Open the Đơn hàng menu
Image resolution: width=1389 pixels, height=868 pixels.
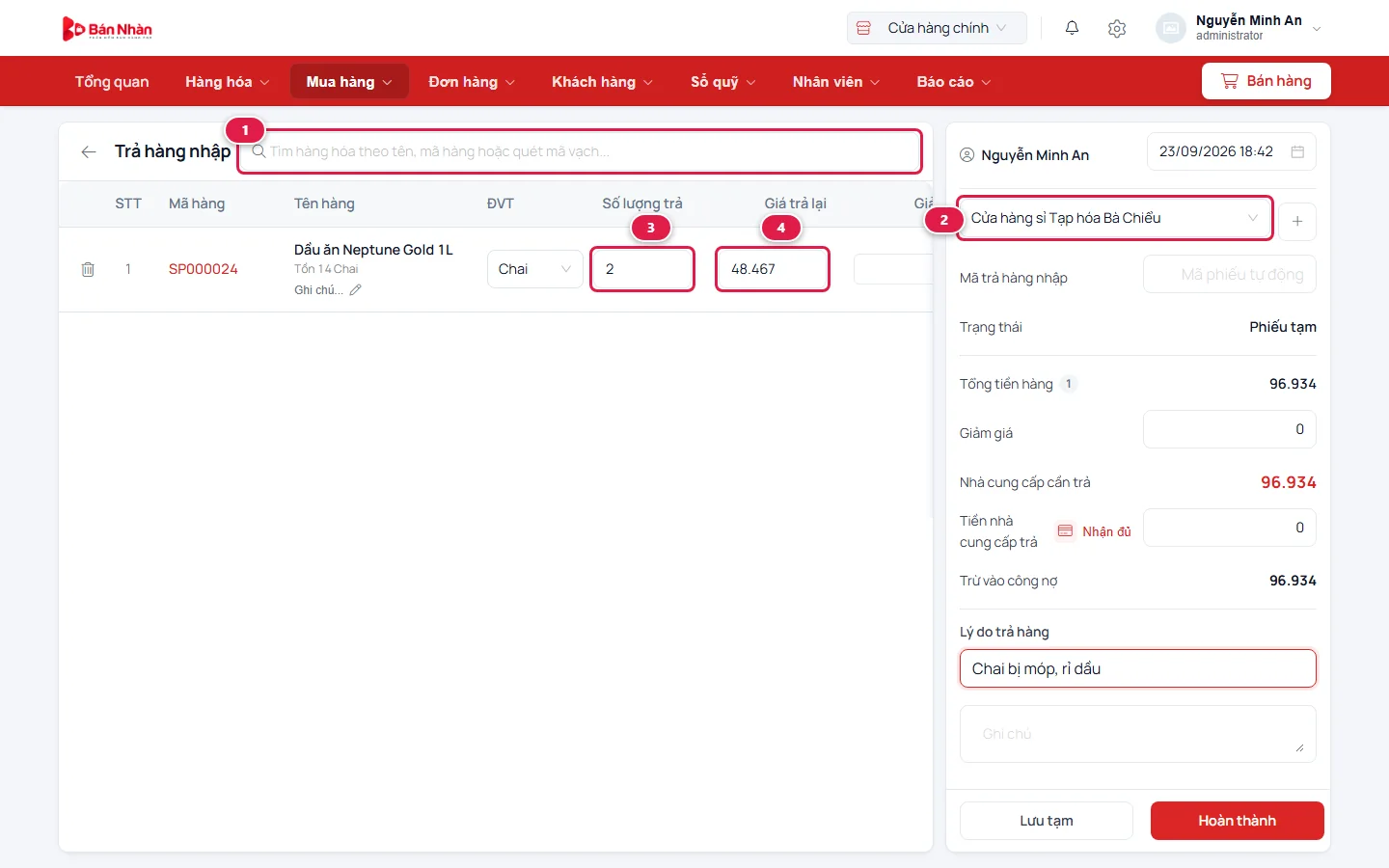[472, 82]
